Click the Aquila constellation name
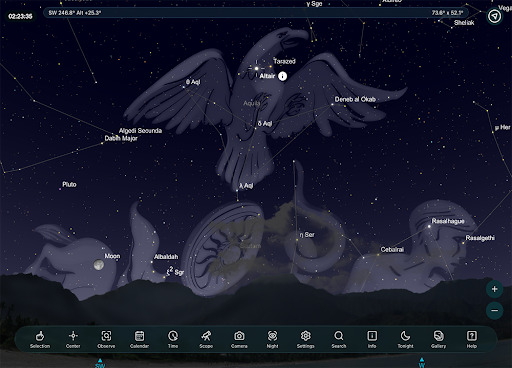 click(252, 103)
